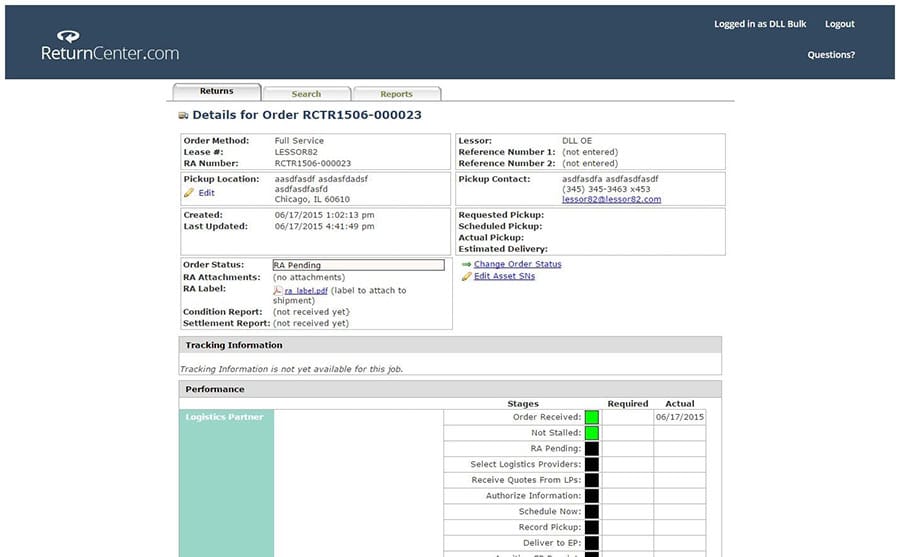Click the truck icon beside Details for Order
900x557 pixels.
(x=184, y=115)
